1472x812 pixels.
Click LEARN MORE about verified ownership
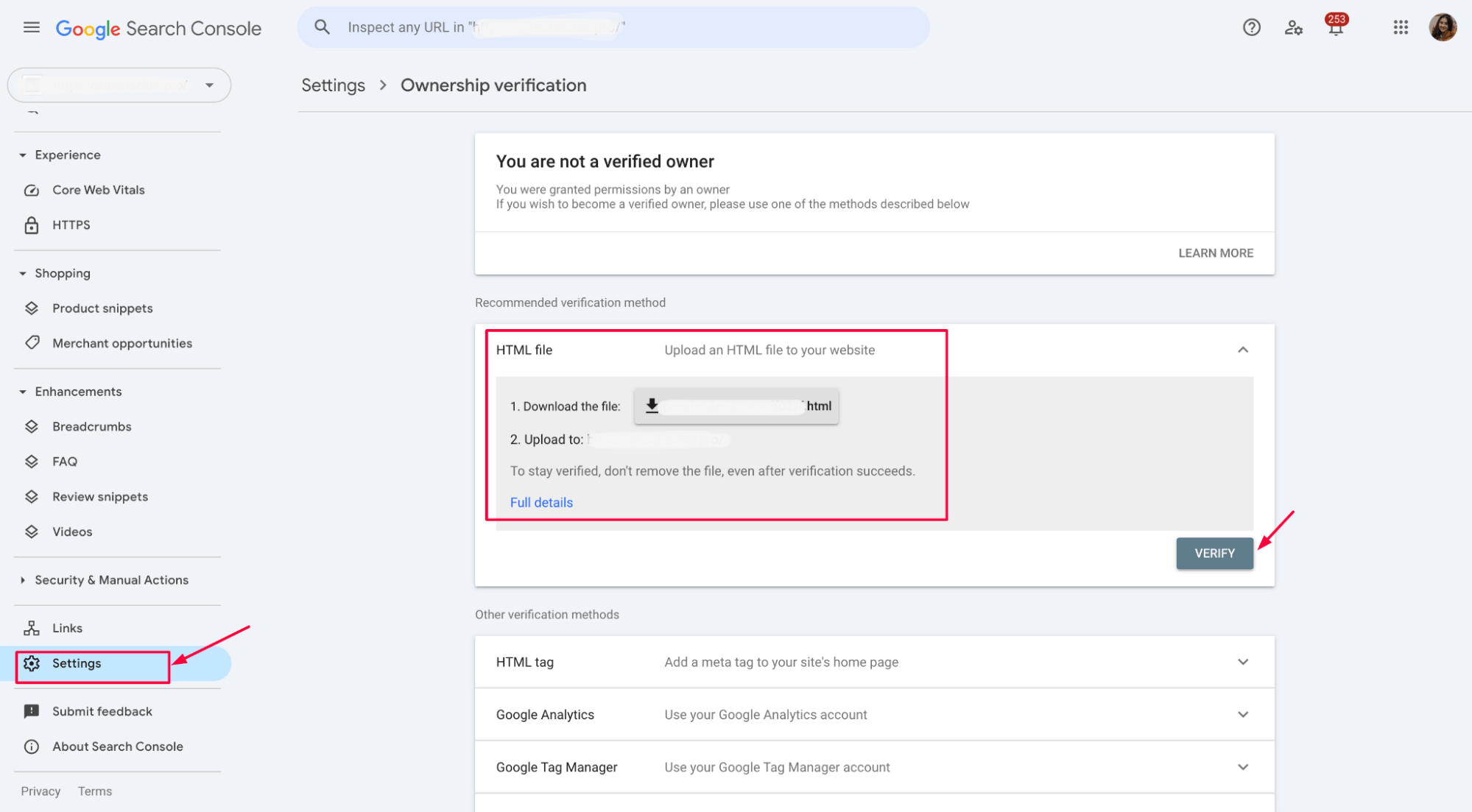[1216, 253]
